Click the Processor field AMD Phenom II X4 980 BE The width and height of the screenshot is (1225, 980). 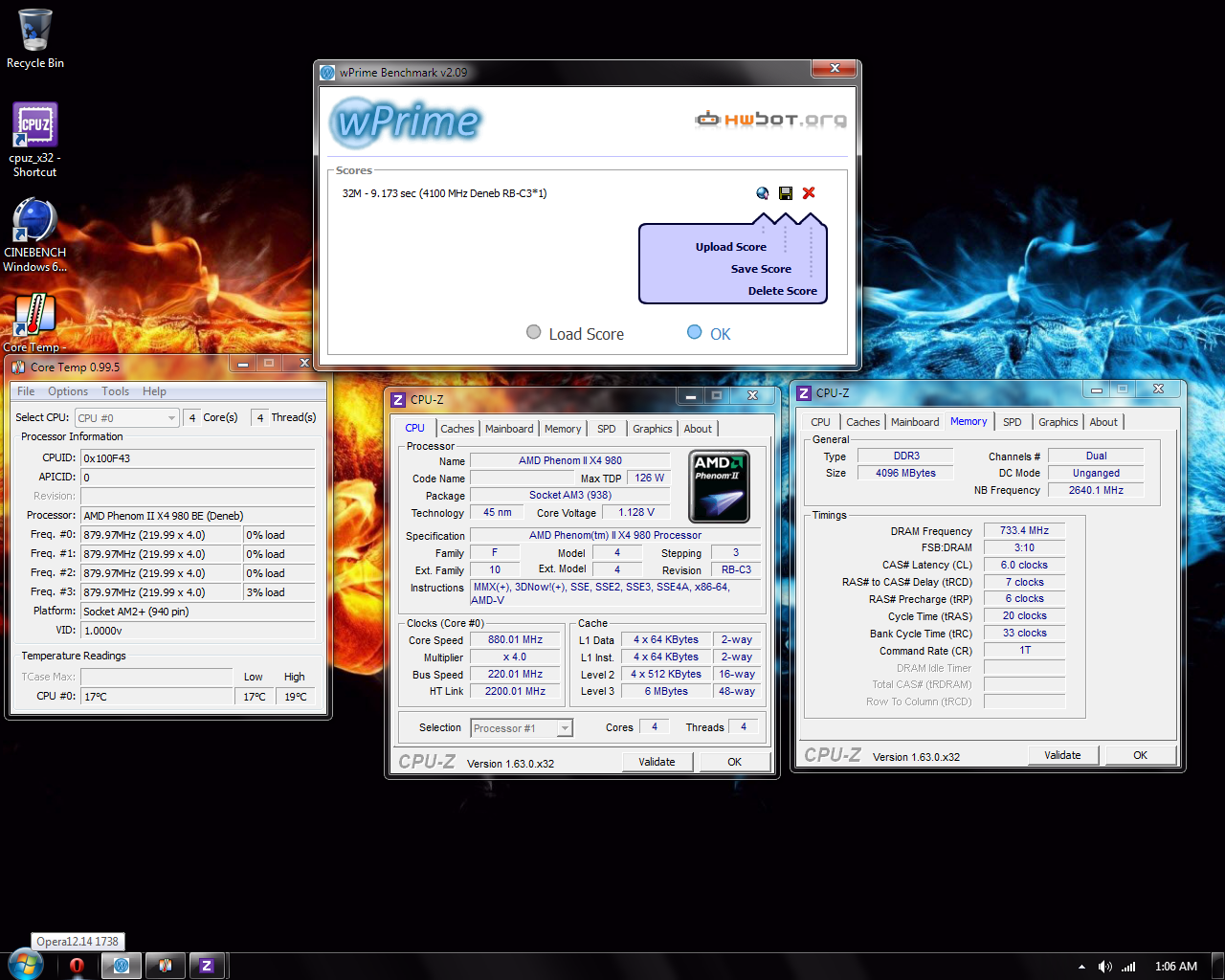click(x=197, y=516)
